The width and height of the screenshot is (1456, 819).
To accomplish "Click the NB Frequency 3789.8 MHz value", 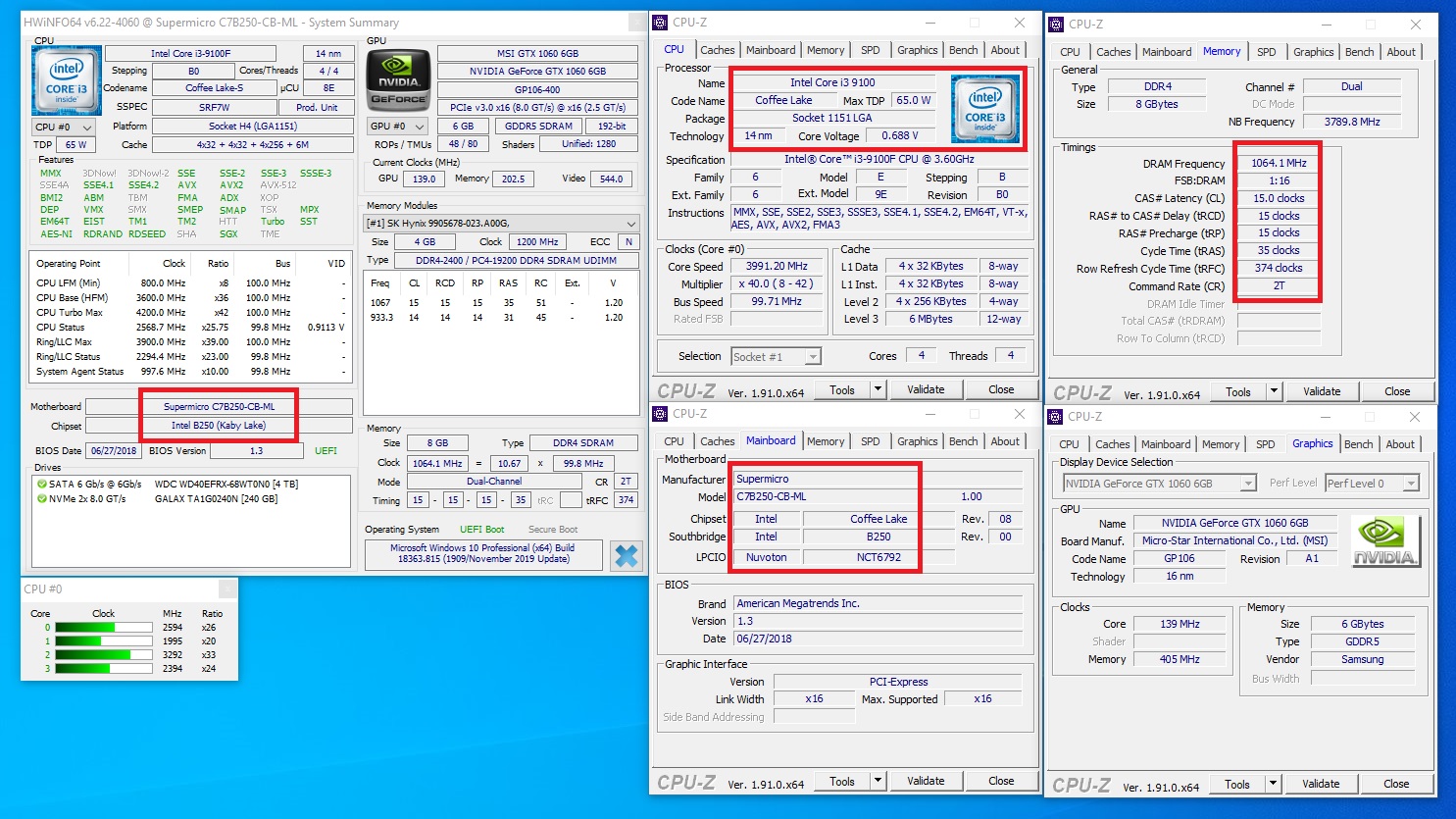I will click(x=1352, y=122).
